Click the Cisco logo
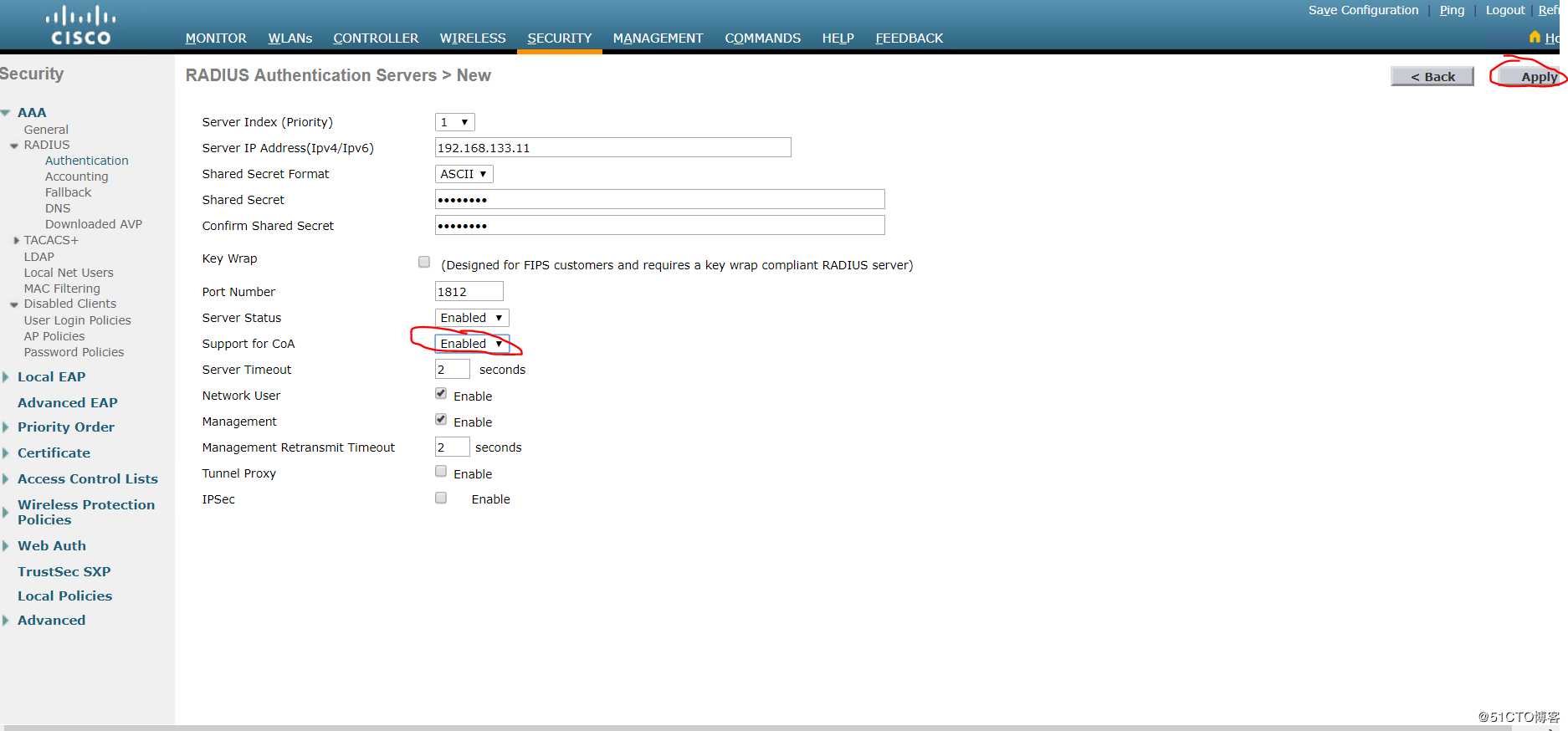This screenshot has height=731, width=1568. [x=80, y=26]
